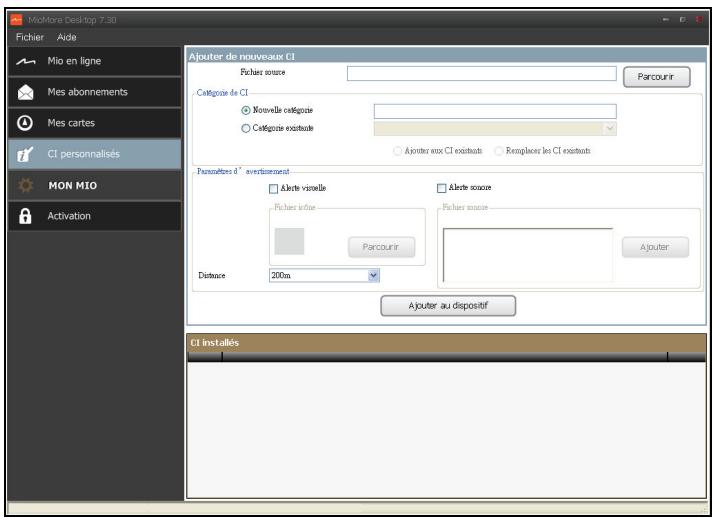The width and height of the screenshot is (714, 518).
Task: Choose Ajouter aux CI existants option
Action: [x=398, y=151]
